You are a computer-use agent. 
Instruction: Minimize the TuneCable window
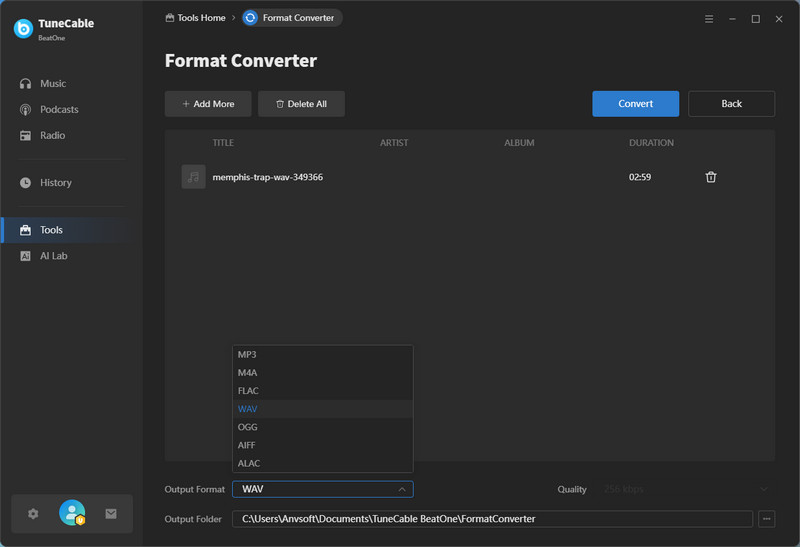[x=732, y=19]
